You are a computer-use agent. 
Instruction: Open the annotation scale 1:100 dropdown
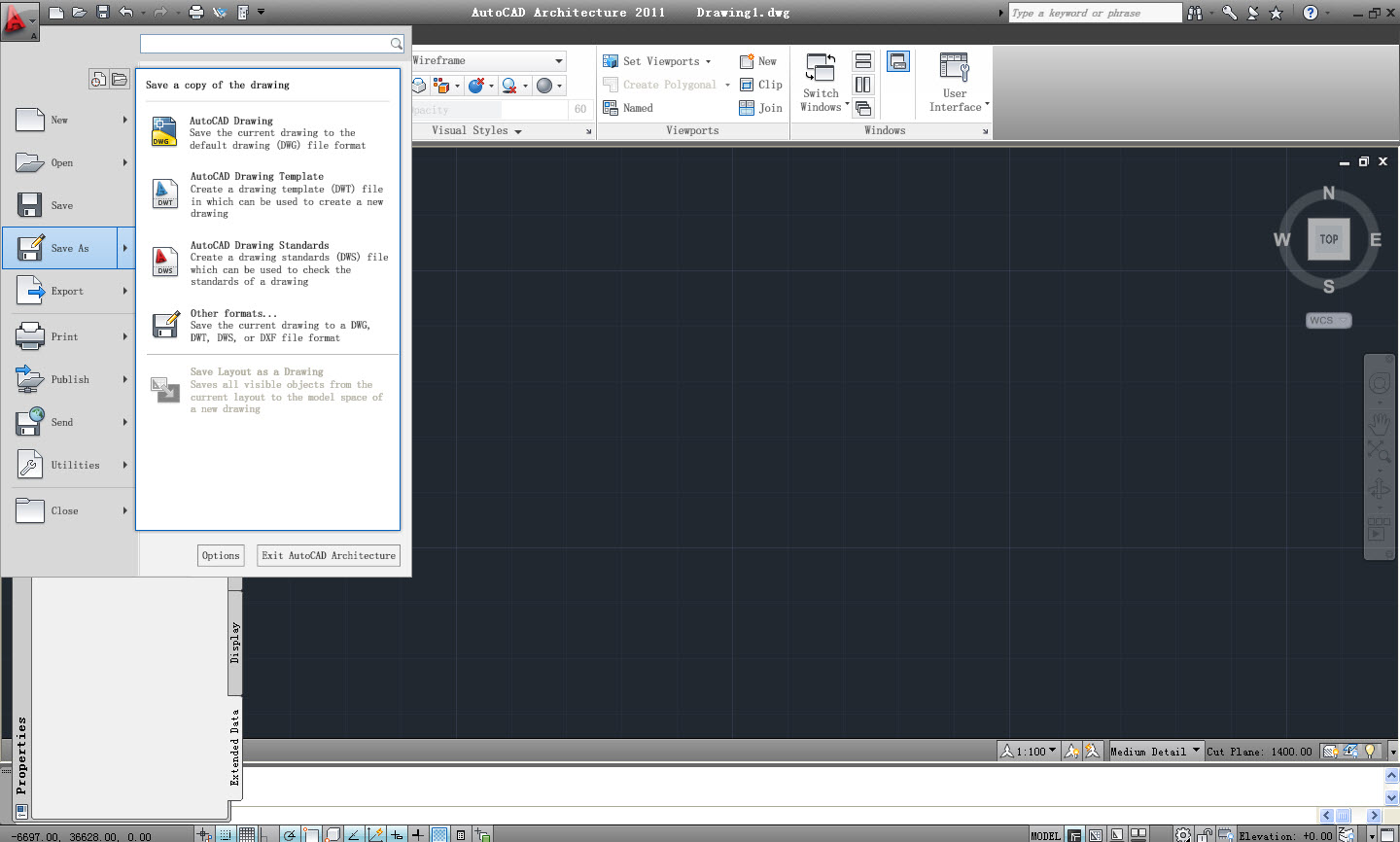coord(1029,751)
